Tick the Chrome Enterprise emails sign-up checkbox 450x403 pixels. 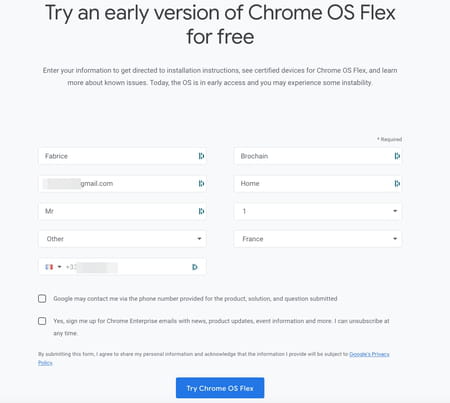[x=42, y=321]
